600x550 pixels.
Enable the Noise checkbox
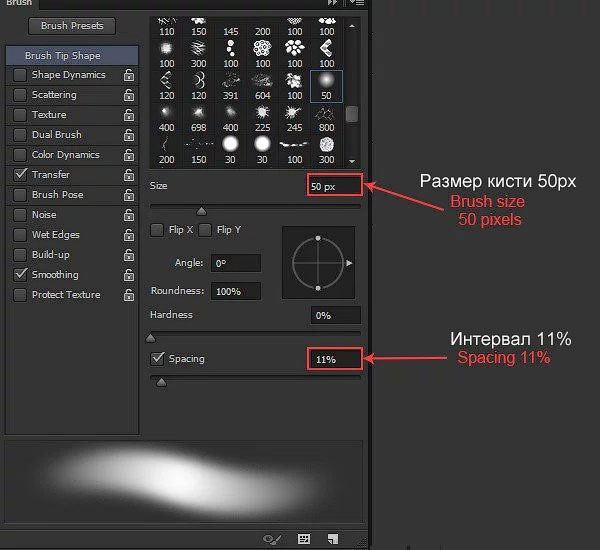point(20,215)
